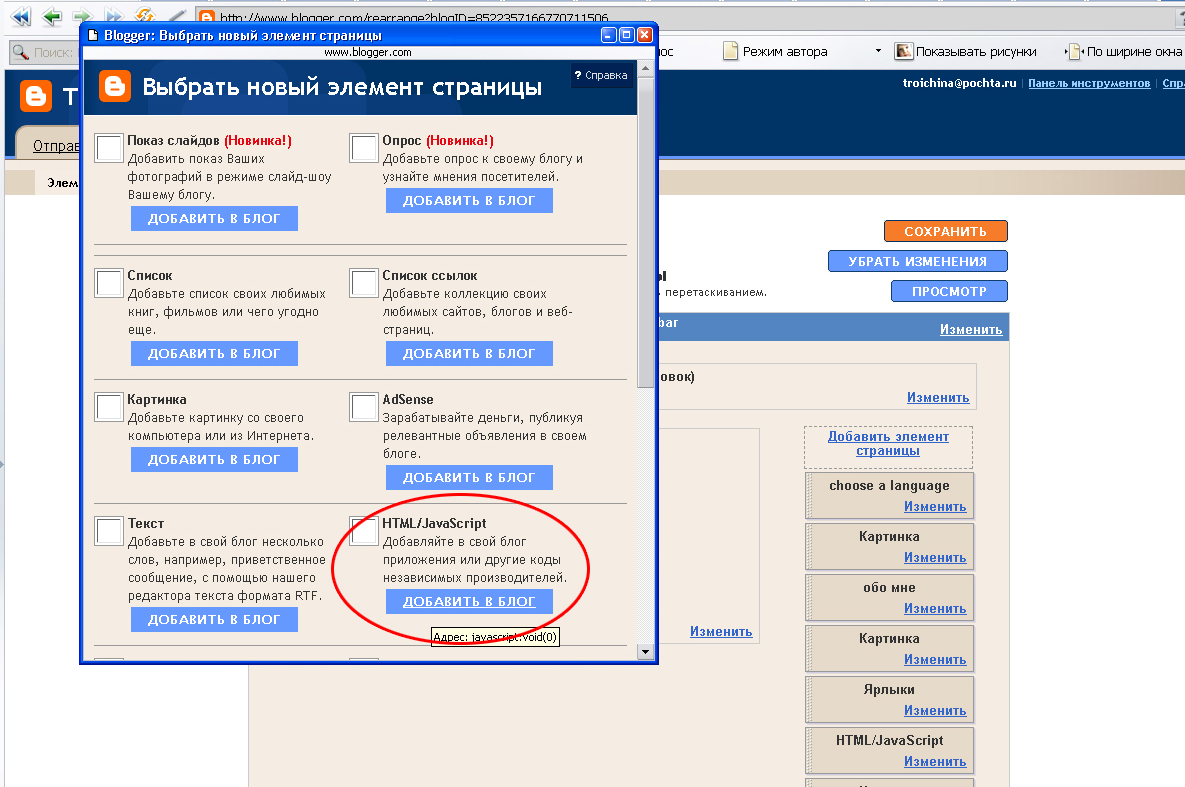Screen dimensions: 1185x787
Task: Go back with the green arrow icon
Action: click(51, 16)
